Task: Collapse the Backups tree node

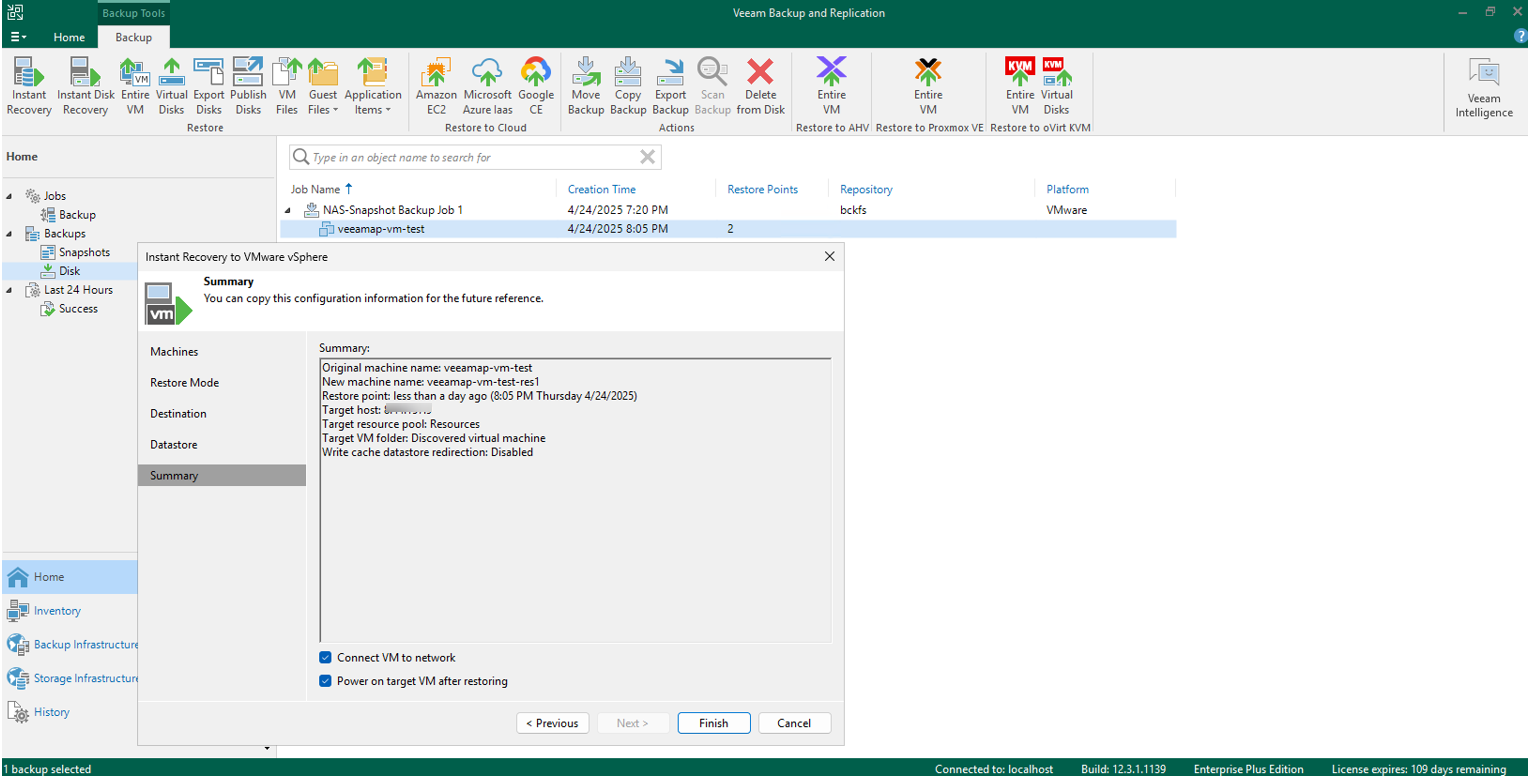Action: click(10, 234)
